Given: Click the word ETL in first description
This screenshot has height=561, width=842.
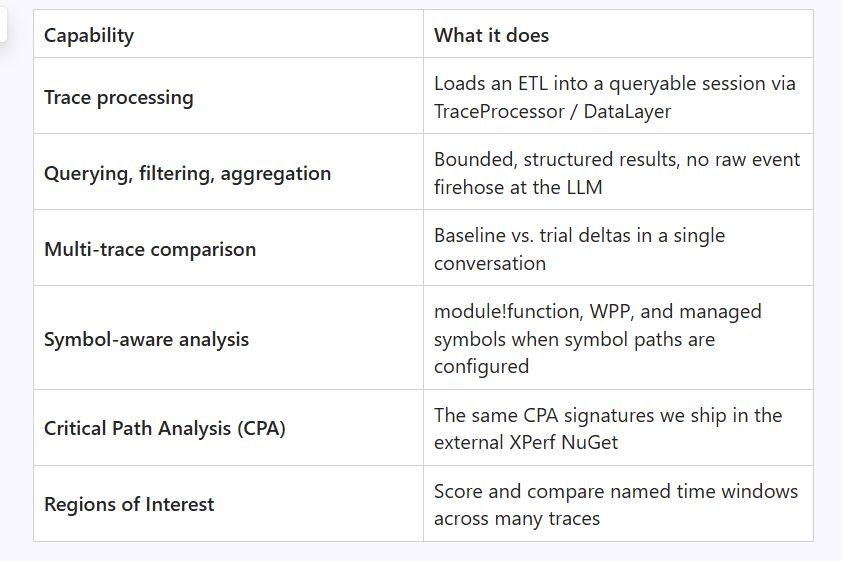Looking at the screenshot, I should 533,84.
